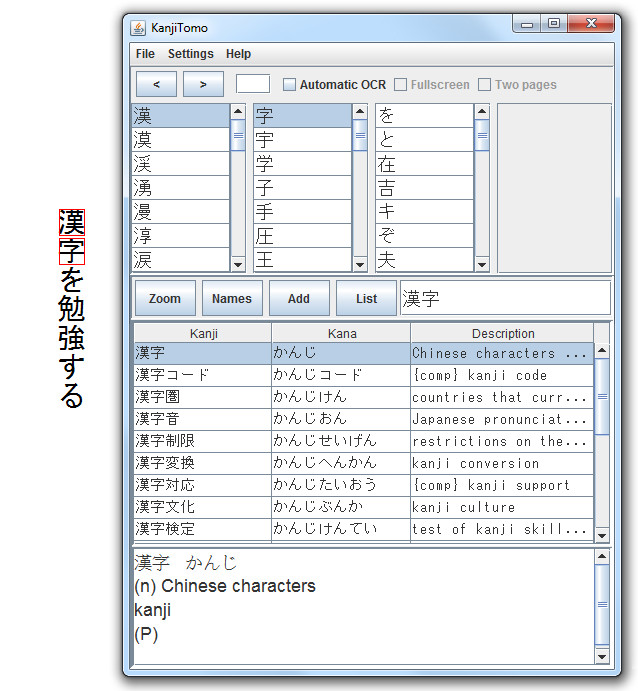Select the 漢字変換 dictionary row
Image resolution: width=638 pixels, height=691 pixels.
[364, 464]
